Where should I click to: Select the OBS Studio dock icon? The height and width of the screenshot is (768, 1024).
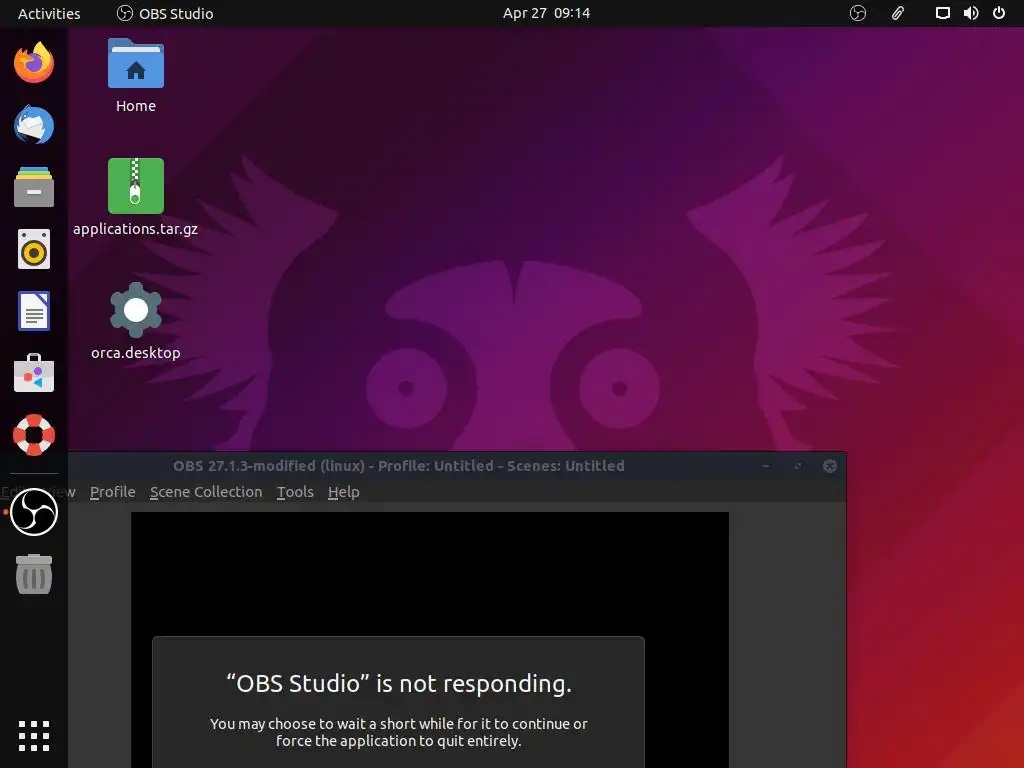pyautogui.click(x=34, y=512)
